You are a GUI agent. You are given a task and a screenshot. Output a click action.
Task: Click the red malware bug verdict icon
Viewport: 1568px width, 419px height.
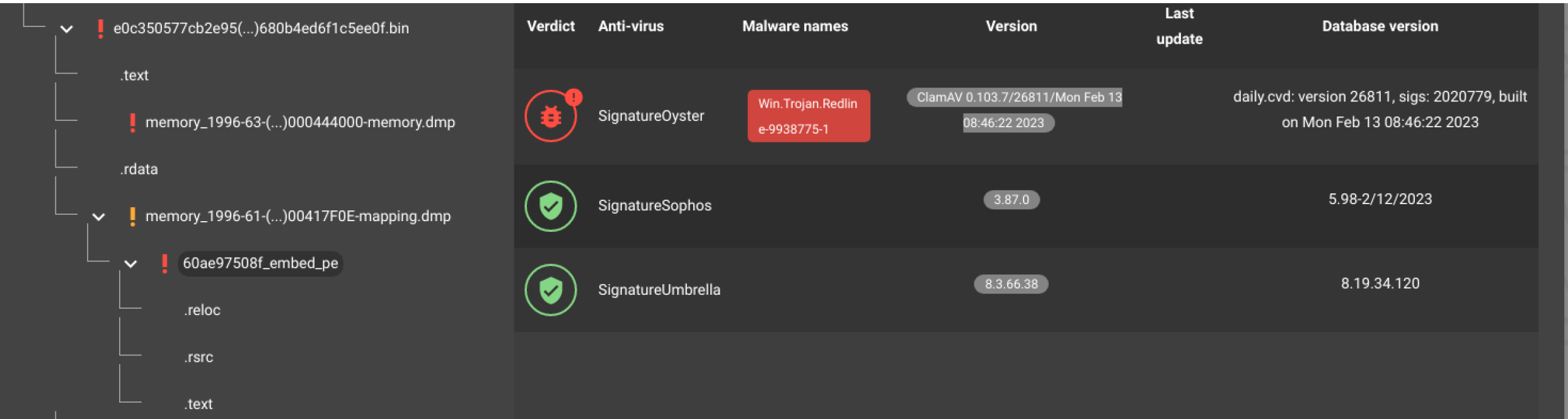coord(551,116)
